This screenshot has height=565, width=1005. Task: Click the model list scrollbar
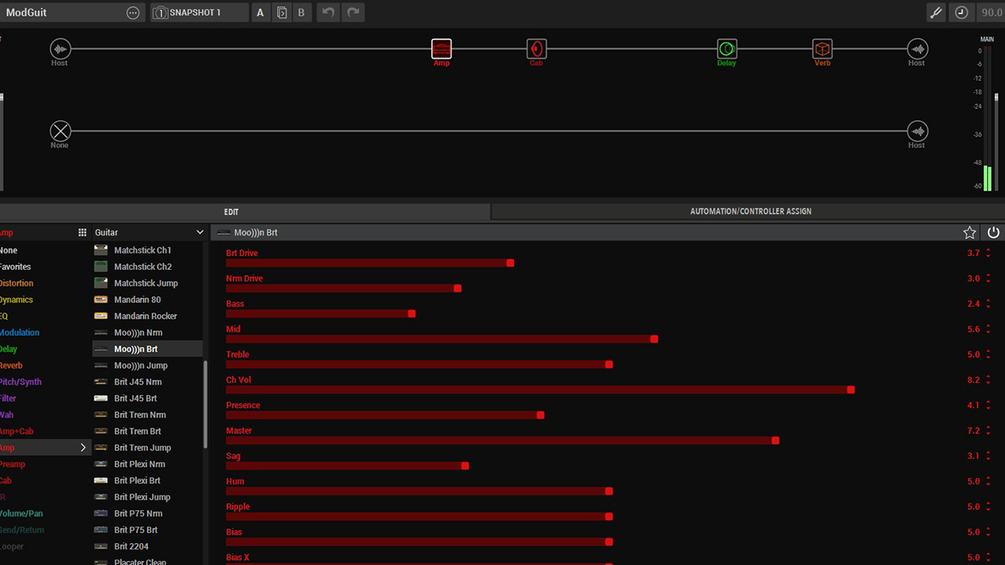(205, 404)
